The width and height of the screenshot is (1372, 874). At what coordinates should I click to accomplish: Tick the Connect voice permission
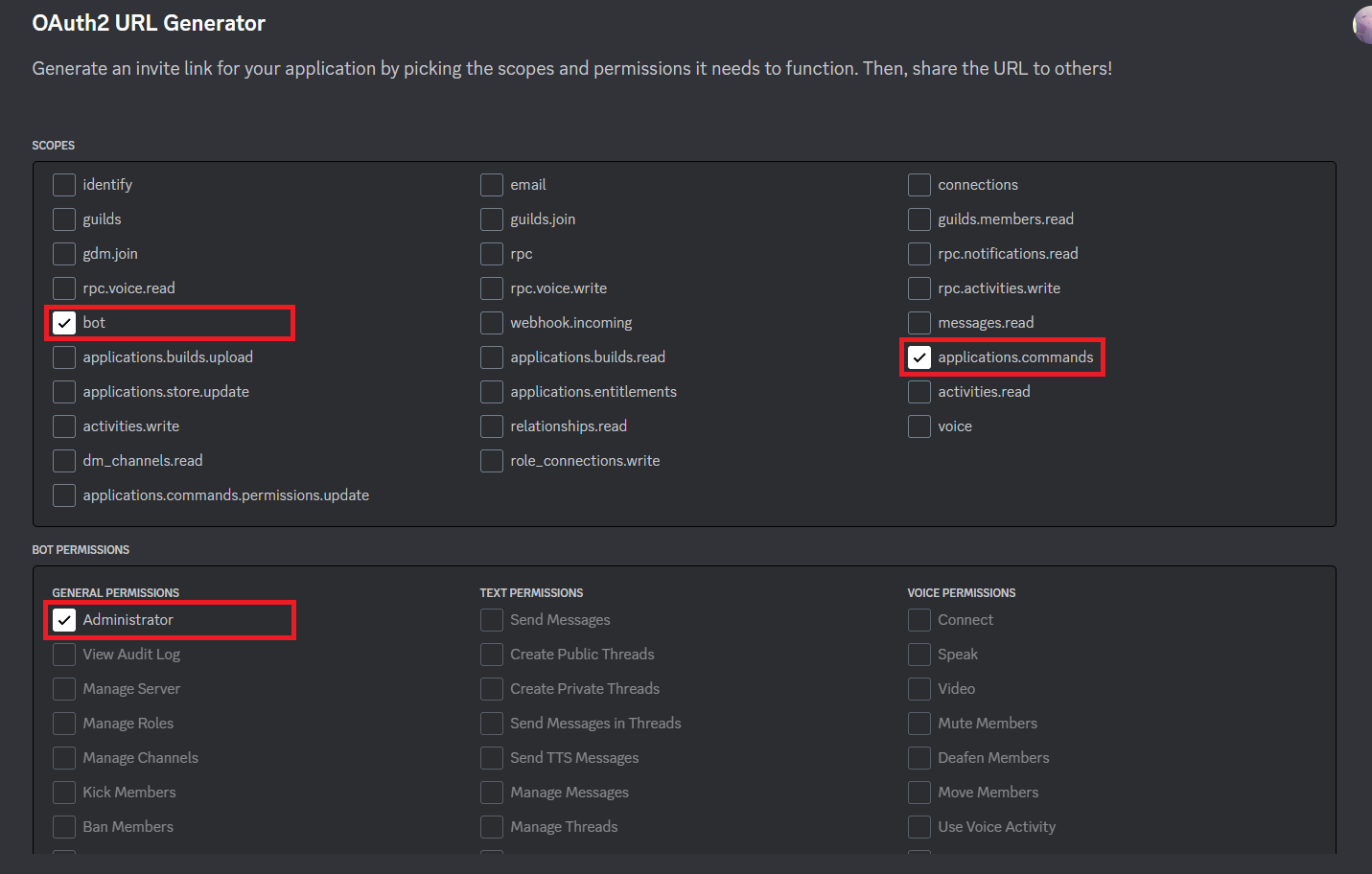[919, 620]
